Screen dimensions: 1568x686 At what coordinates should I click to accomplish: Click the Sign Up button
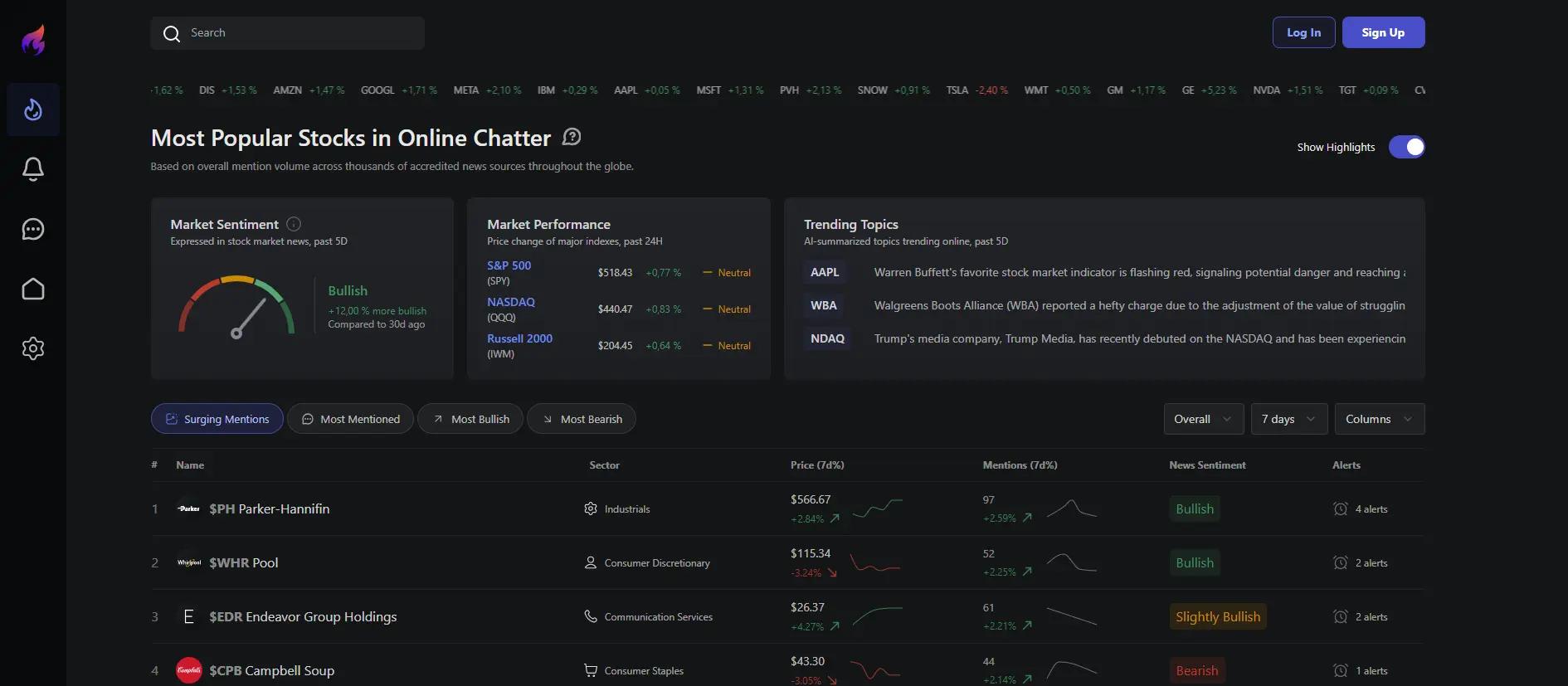click(1383, 32)
